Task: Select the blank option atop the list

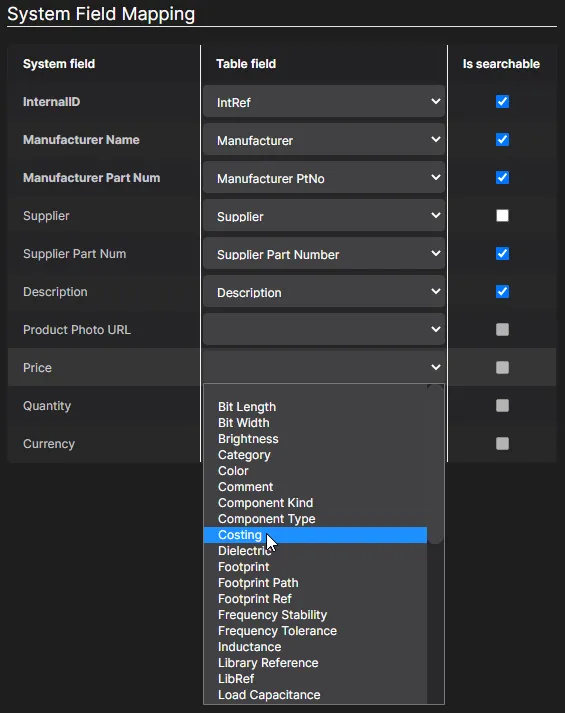Action: point(315,392)
